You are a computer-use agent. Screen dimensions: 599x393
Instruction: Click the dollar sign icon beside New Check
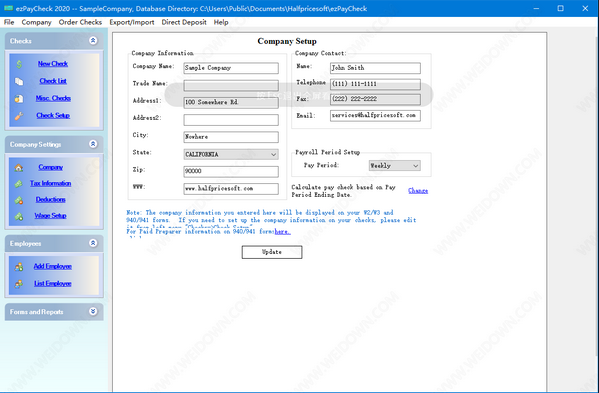tap(19, 64)
